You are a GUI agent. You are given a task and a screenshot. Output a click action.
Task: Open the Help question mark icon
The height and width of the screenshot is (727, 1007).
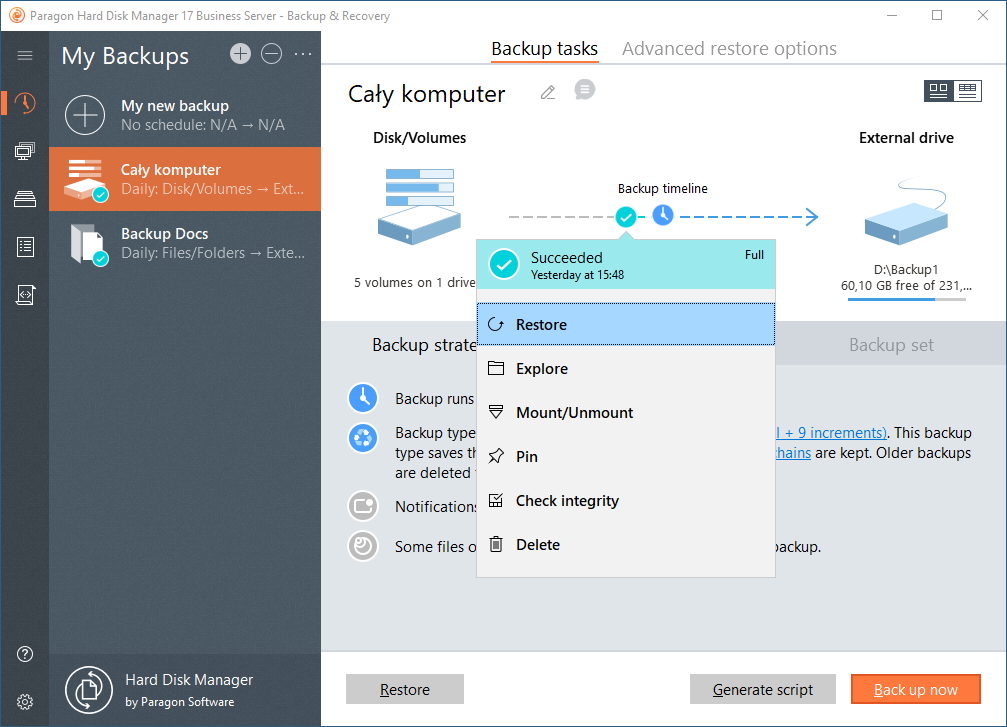(x=25, y=654)
